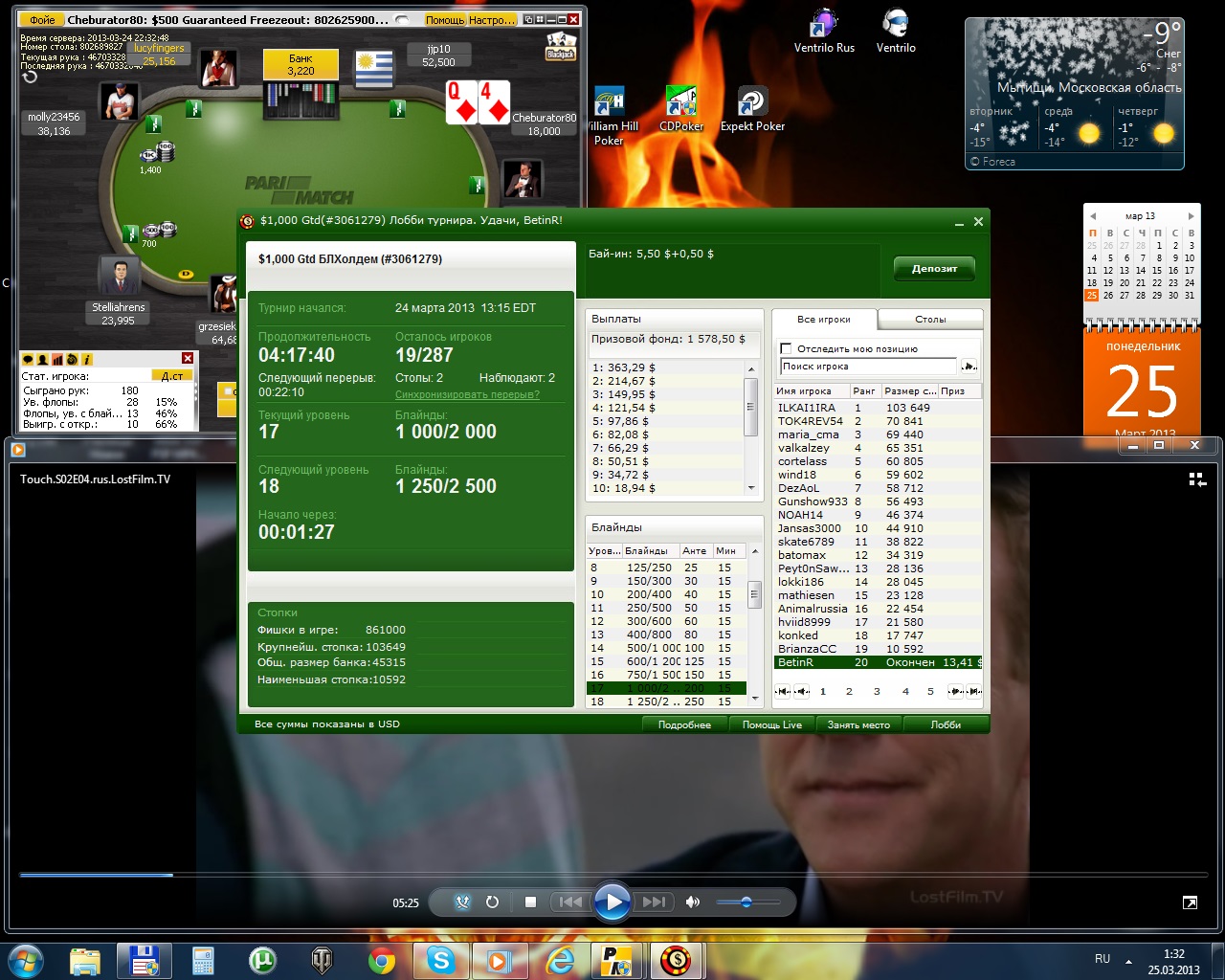Open the bar chart statistics icon
This screenshot has height=980, width=1225.
[x=57, y=359]
